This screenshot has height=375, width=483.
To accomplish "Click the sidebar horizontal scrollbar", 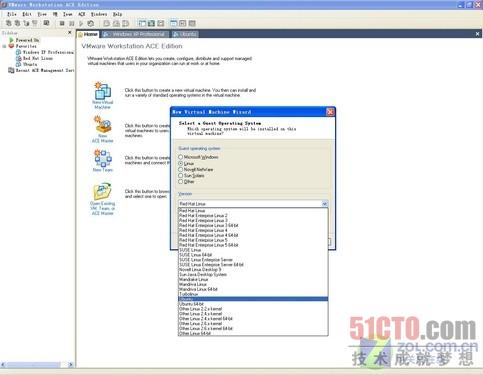I will [37, 365].
